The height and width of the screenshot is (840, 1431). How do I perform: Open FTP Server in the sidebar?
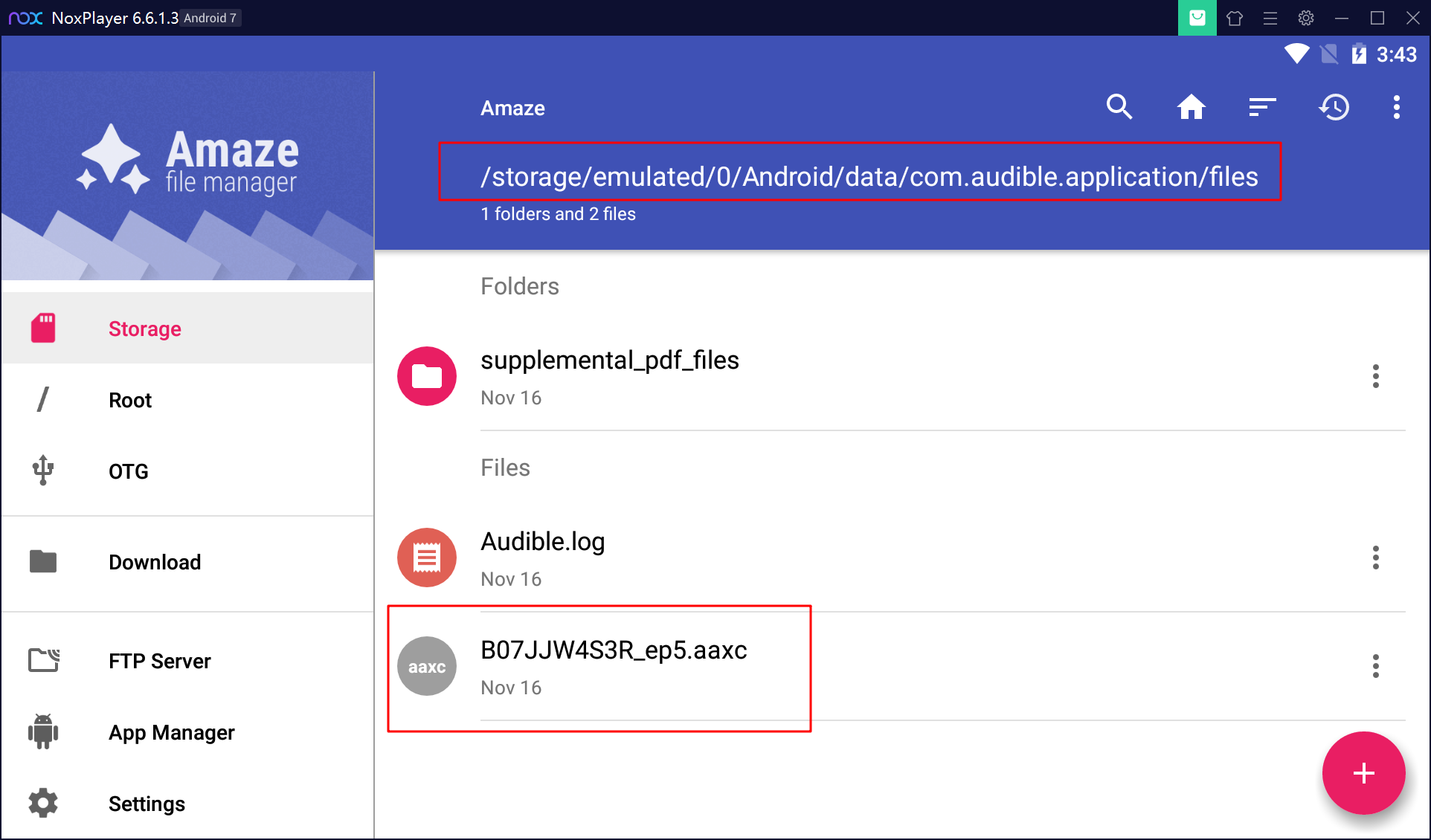(x=187, y=661)
